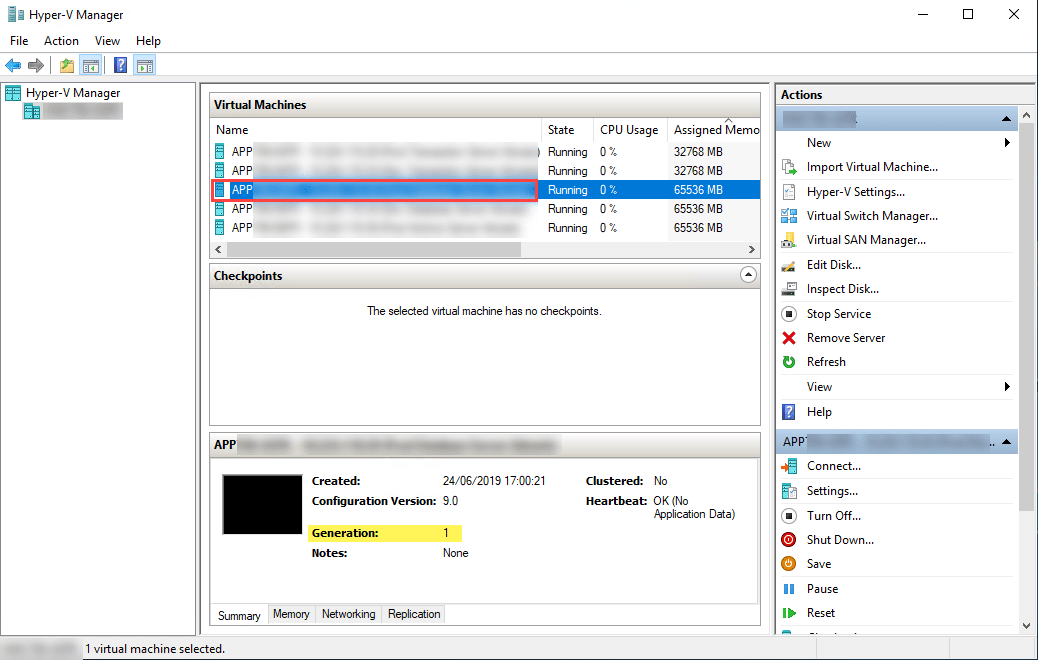Image resolution: width=1038 pixels, height=660 pixels.
Task: Expand the View submenu in Actions pane
Action: point(896,387)
